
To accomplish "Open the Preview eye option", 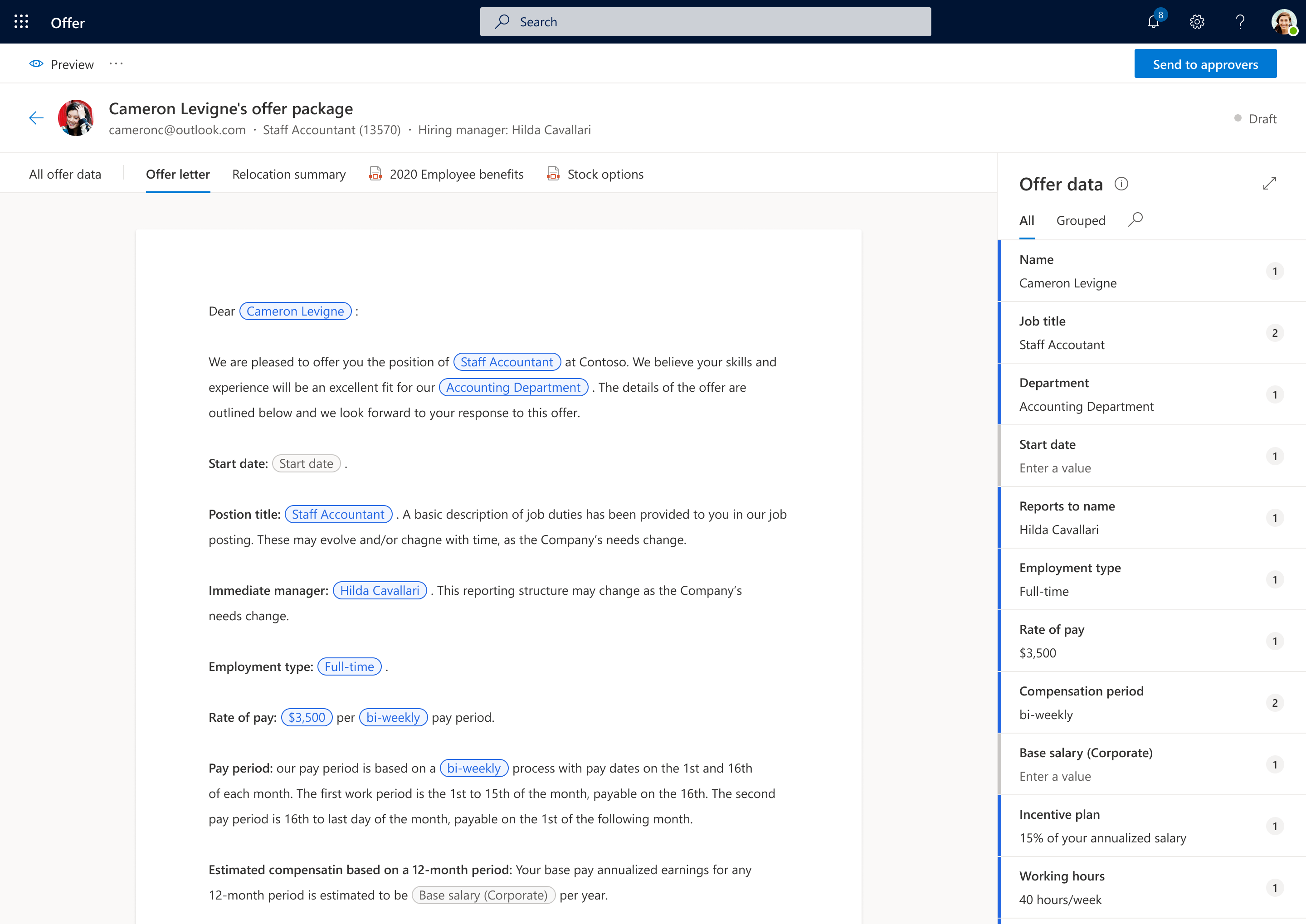I will pos(62,64).
